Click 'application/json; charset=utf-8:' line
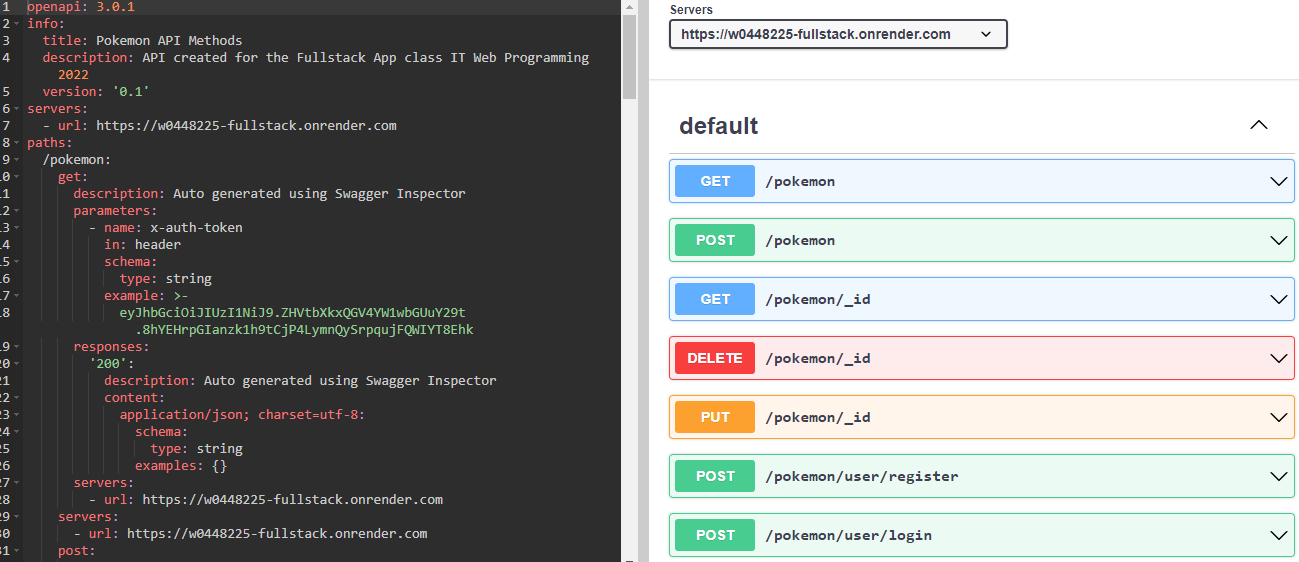 (x=242, y=415)
